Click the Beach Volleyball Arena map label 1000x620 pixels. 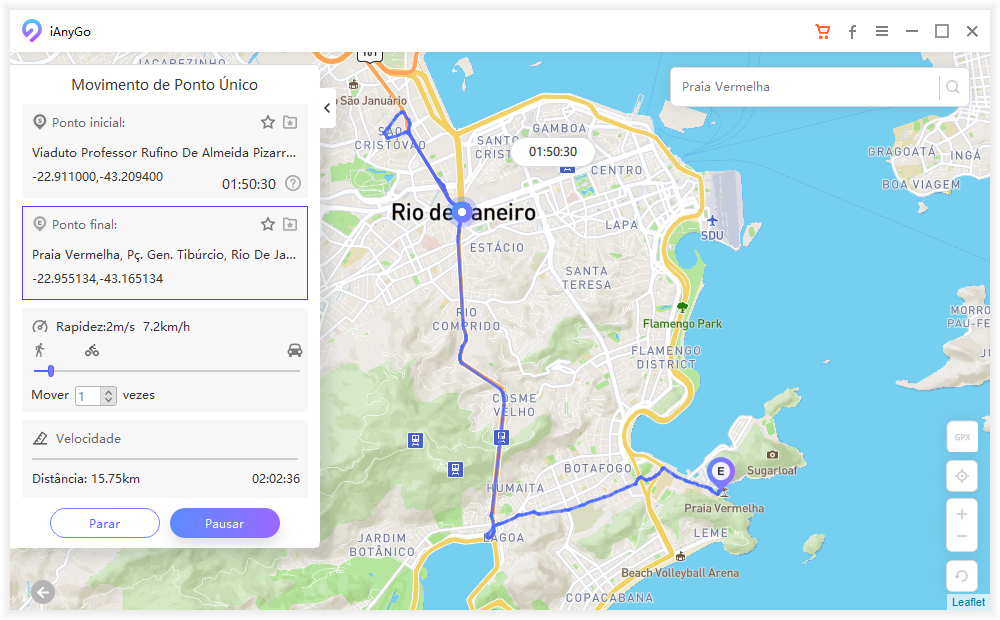coord(680,573)
